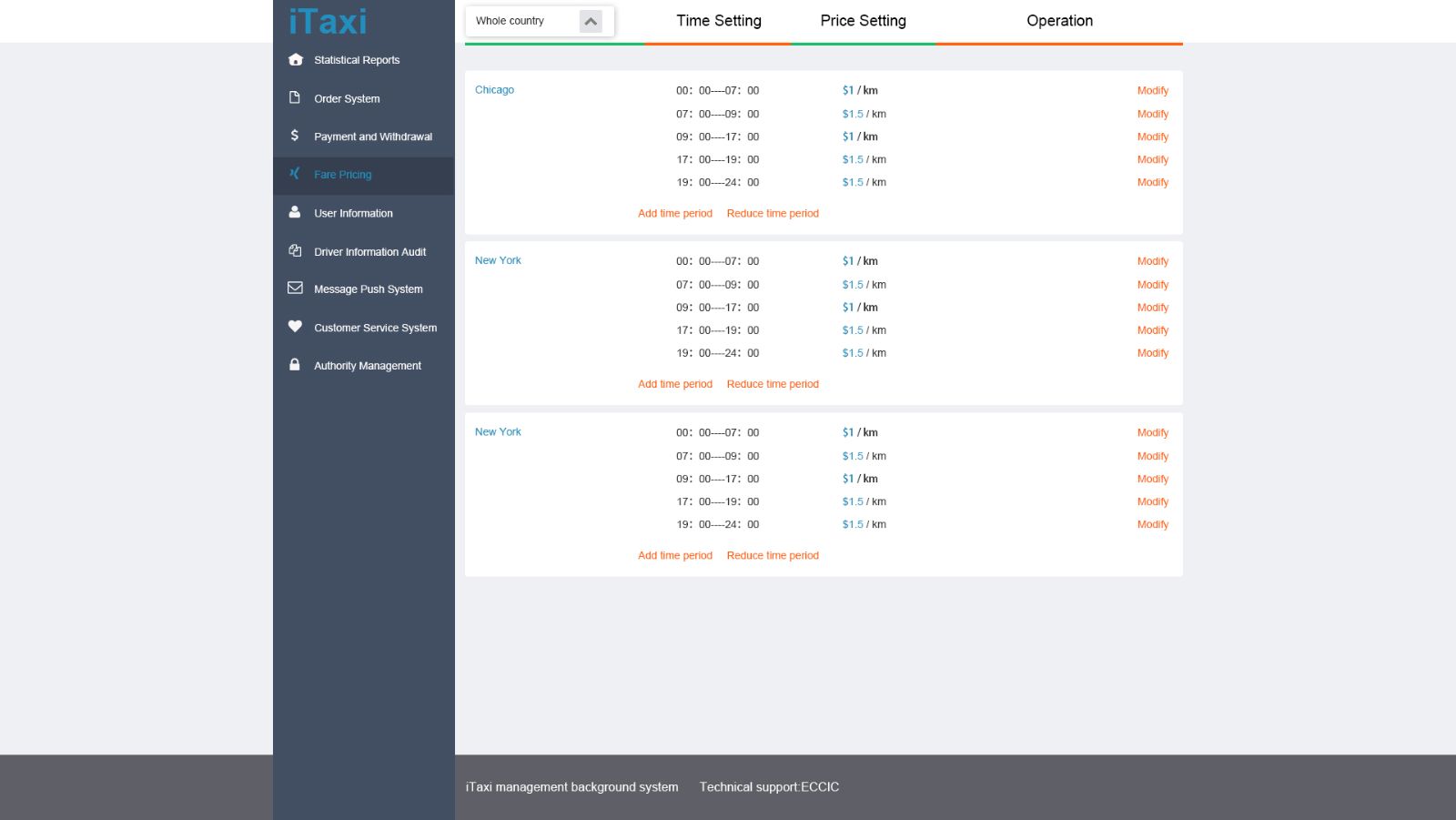The image size is (1456, 820).
Task: Click the Operation column header
Action: point(1059,21)
